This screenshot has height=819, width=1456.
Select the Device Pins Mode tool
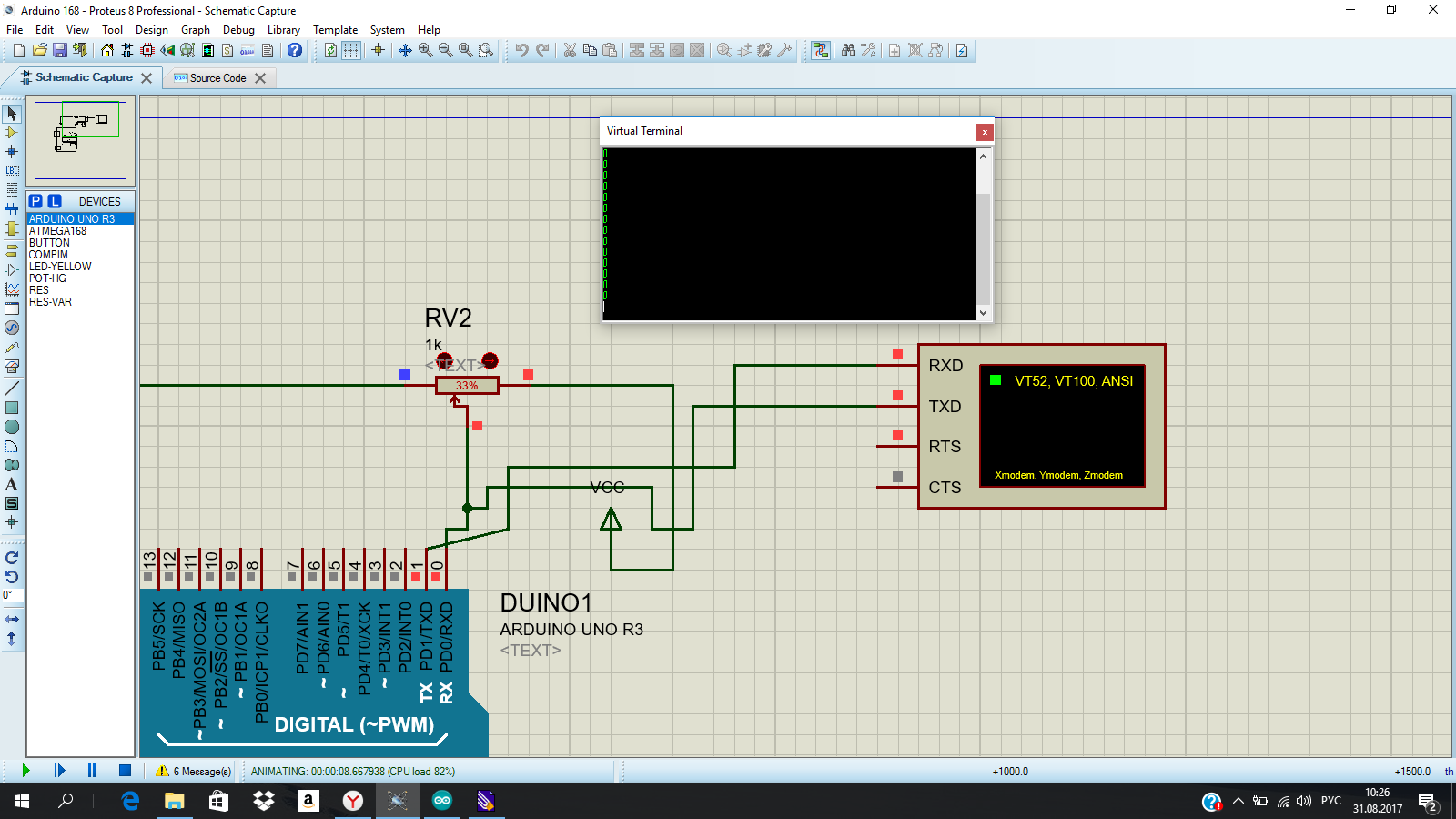click(x=12, y=269)
